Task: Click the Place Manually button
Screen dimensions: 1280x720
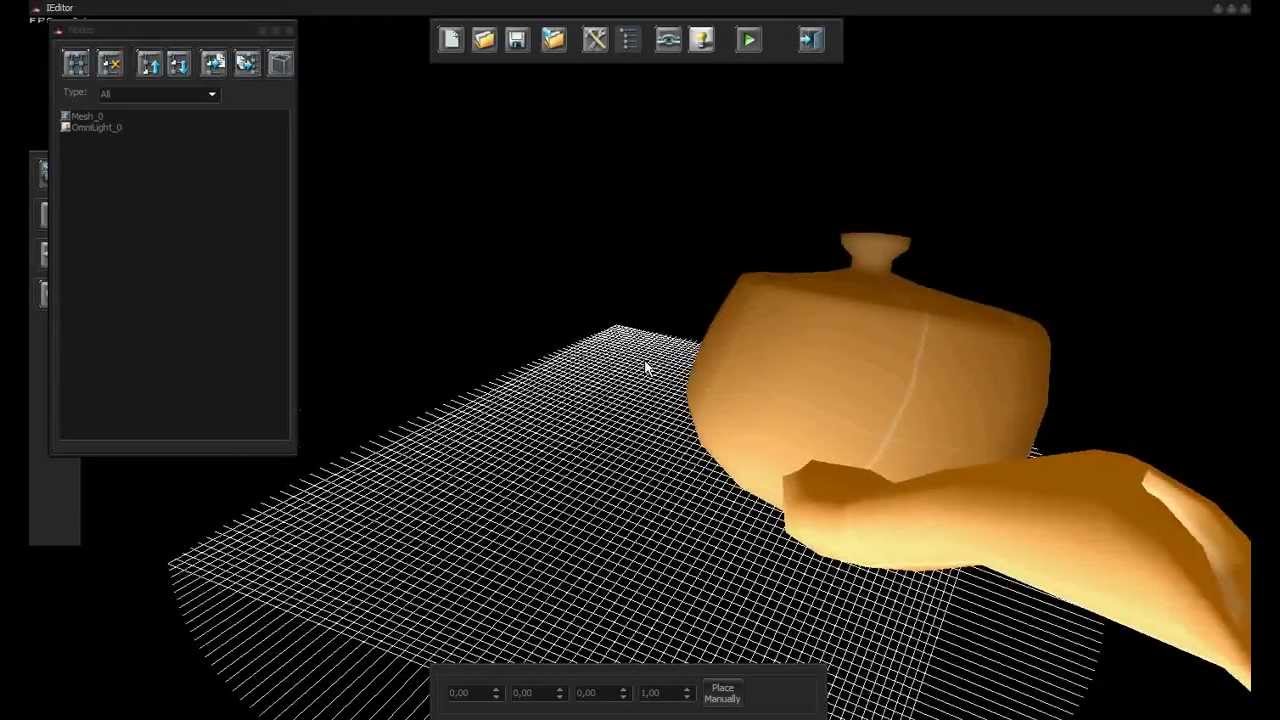Action: pos(722,693)
